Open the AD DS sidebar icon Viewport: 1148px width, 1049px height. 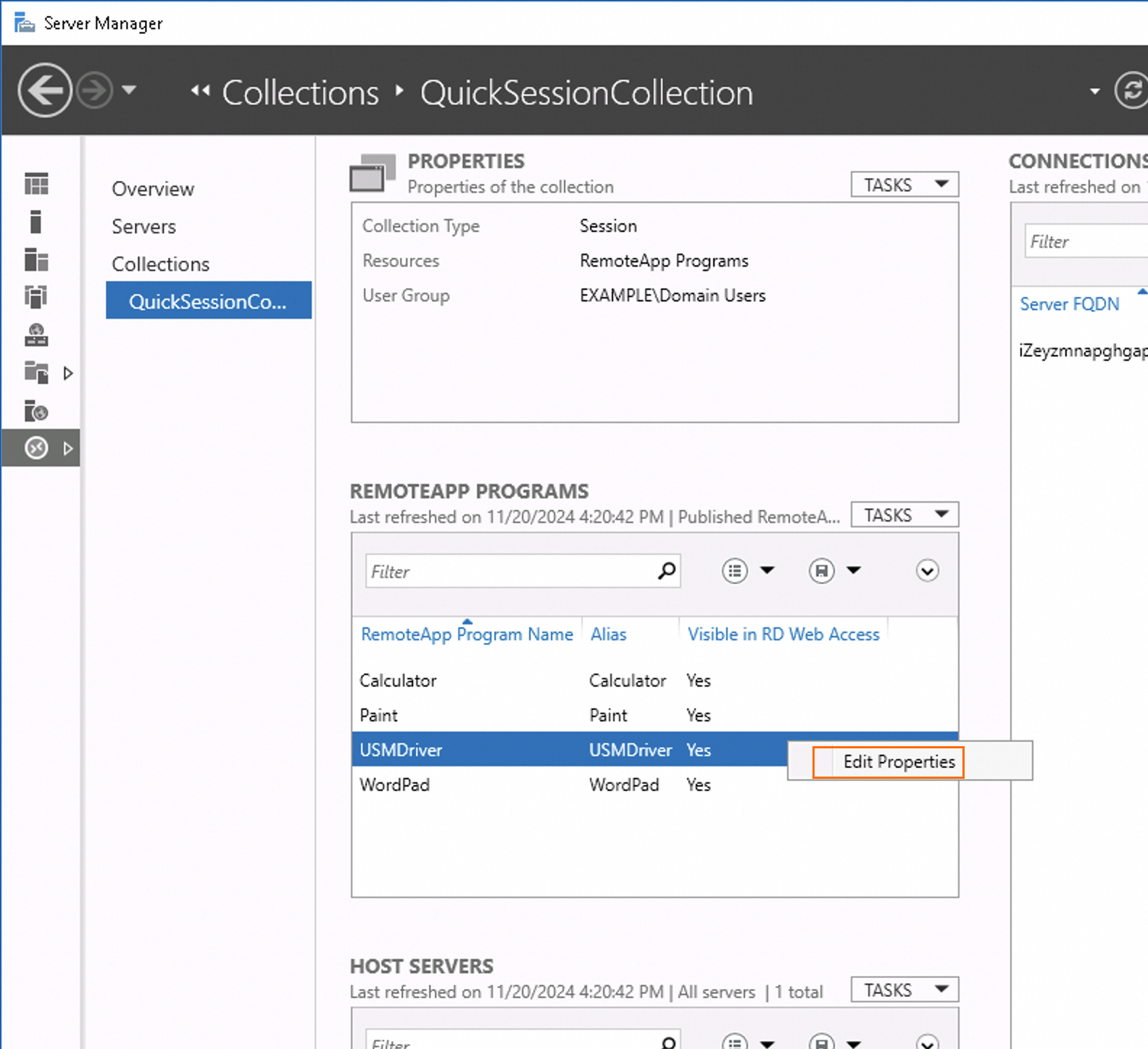tap(36, 297)
